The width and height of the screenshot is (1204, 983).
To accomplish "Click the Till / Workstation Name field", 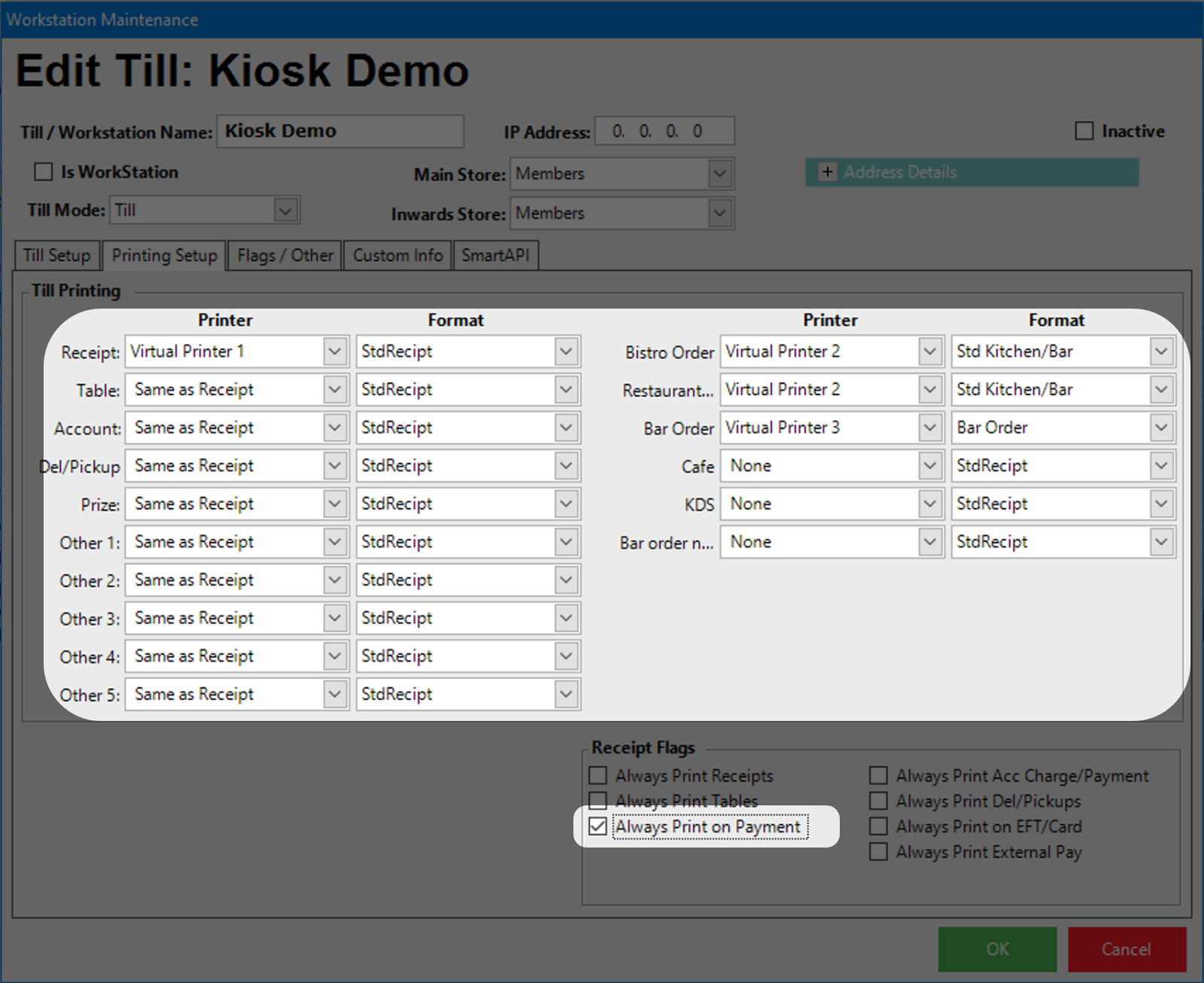I will pyautogui.click(x=340, y=132).
